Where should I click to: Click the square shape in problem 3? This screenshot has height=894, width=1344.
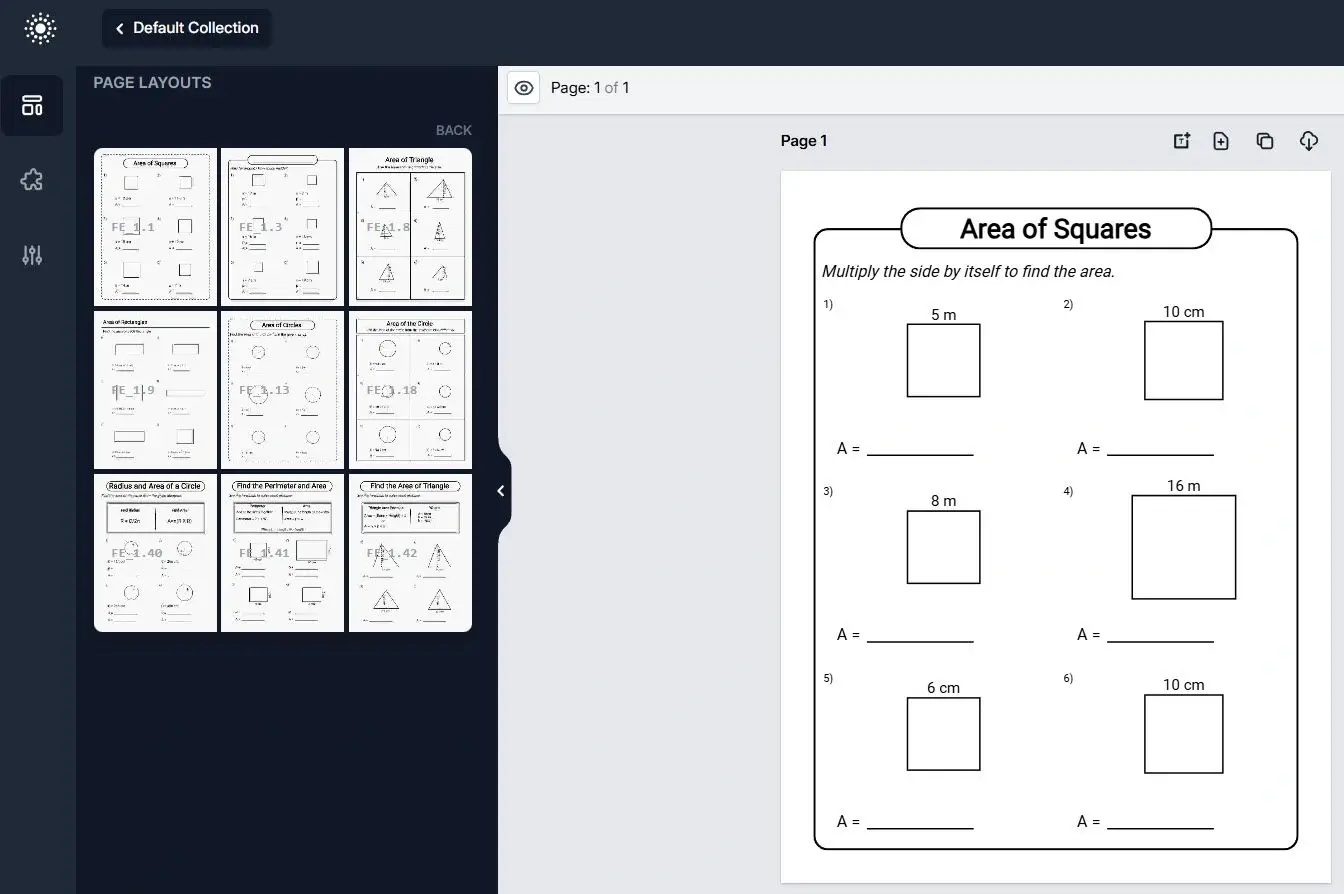[x=943, y=547]
